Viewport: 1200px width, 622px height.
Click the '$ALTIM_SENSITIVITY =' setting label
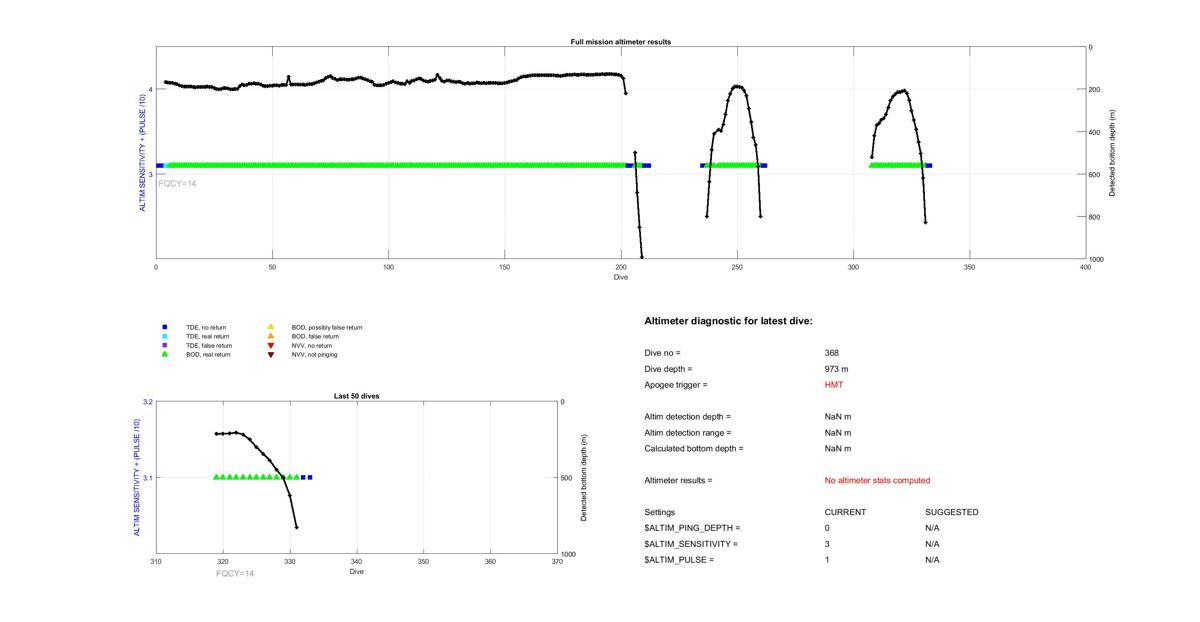pos(691,544)
